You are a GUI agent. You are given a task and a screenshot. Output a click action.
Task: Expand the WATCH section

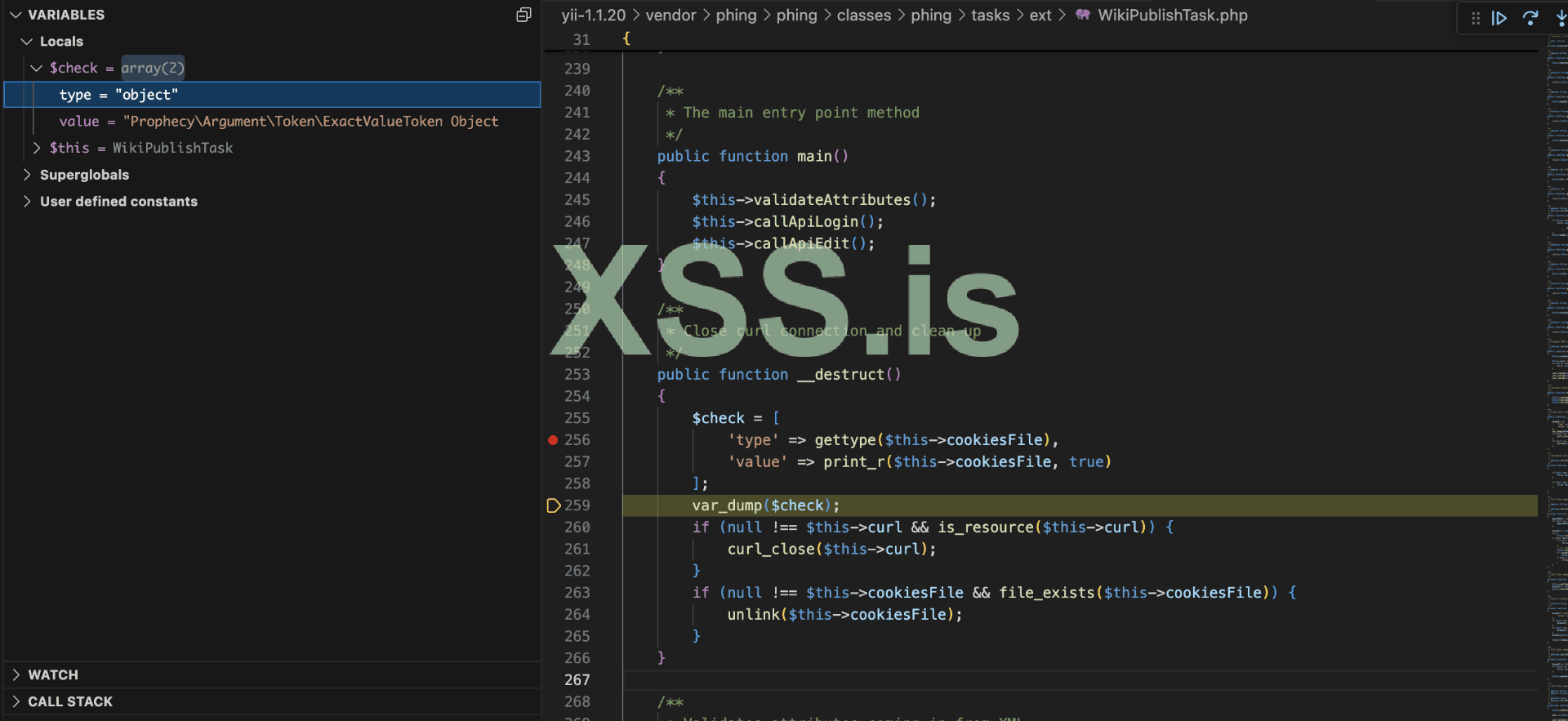pyautogui.click(x=16, y=674)
